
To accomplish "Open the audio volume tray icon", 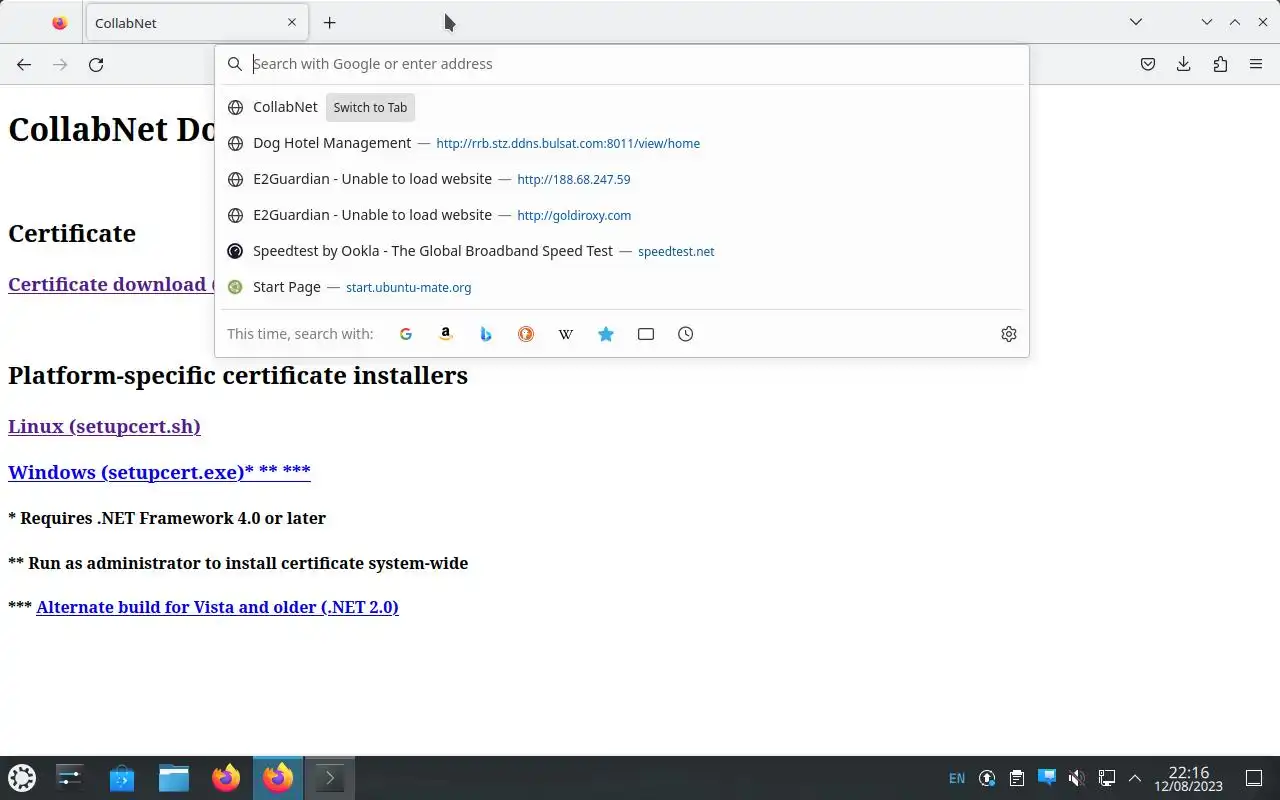I will [1076, 778].
